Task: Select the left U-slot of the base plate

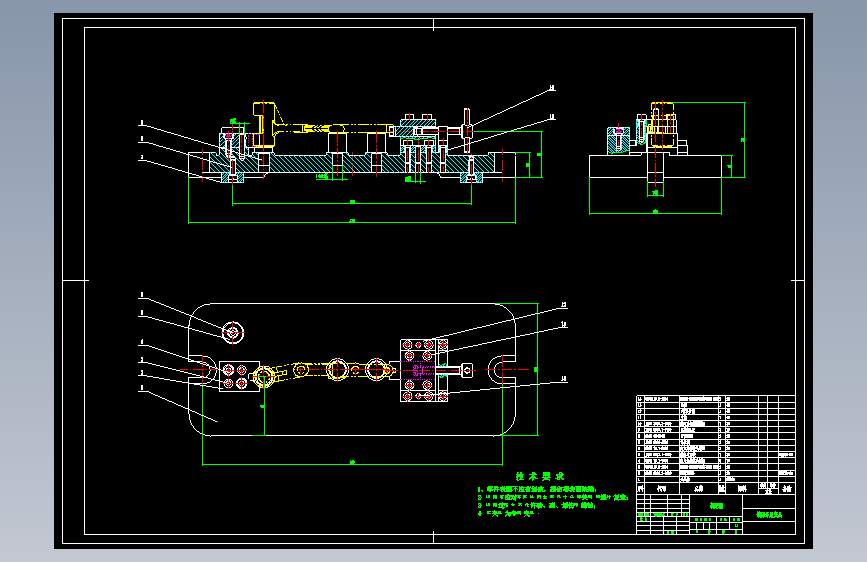Action: (202, 370)
